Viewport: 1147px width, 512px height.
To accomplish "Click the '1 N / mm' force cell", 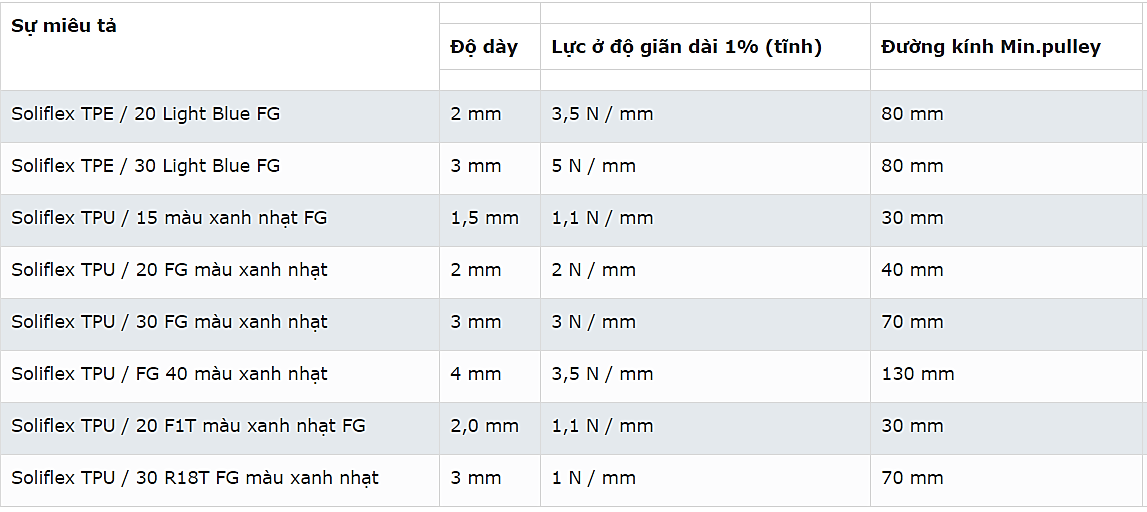I will 593,478.
